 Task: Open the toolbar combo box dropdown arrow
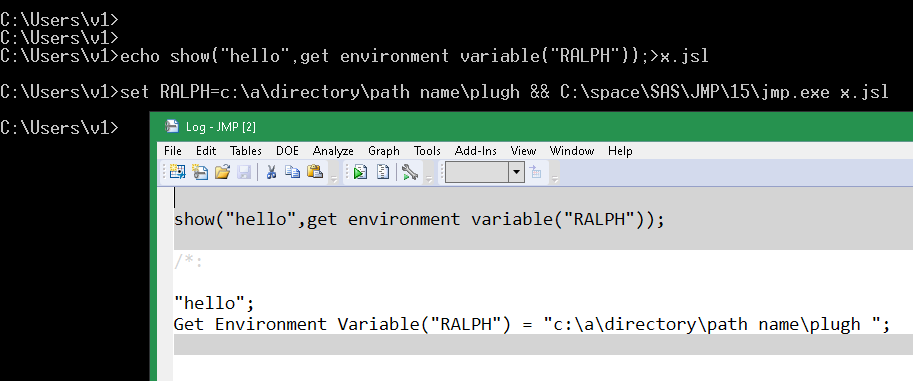tap(516, 172)
